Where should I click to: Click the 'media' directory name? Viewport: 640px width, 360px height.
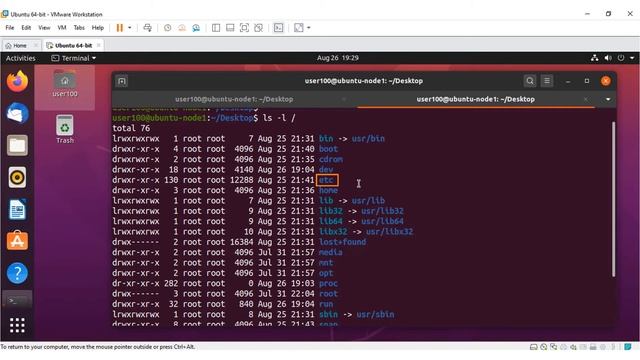click(x=331, y=252)
